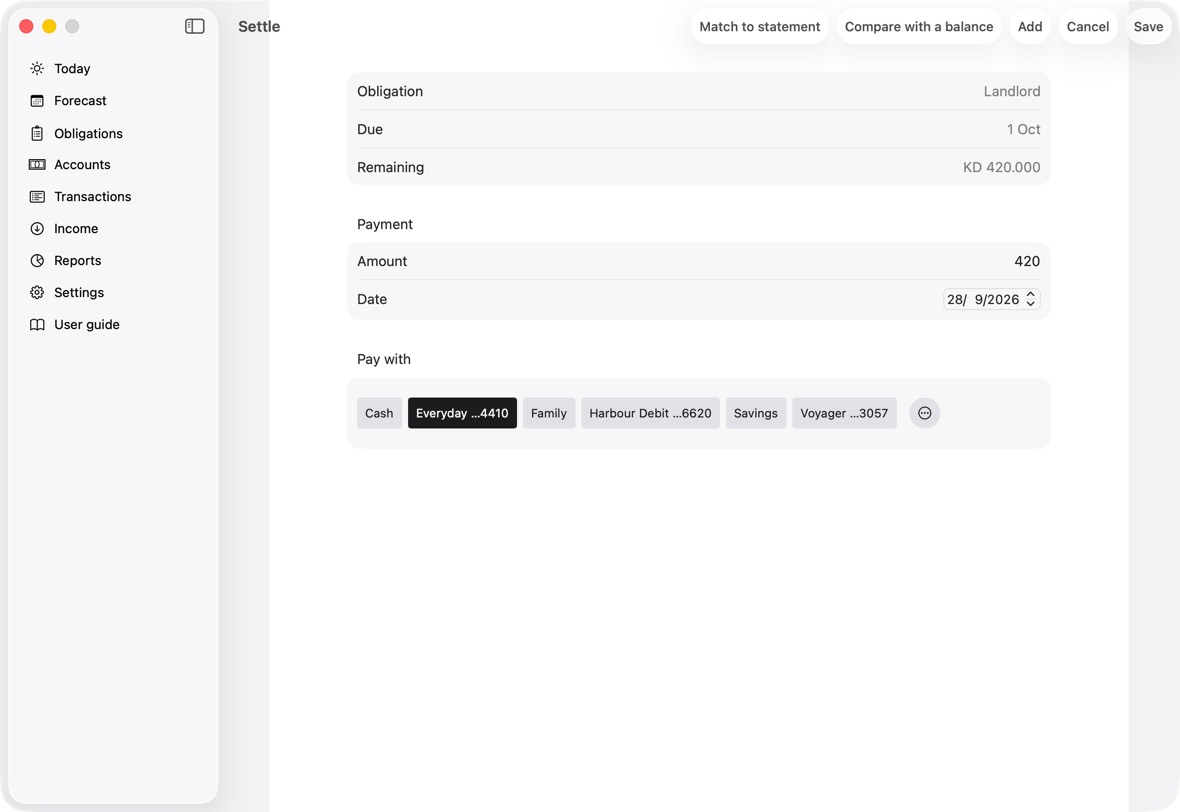The width and height of the screenshot is (1180, 812).
Task: Open Today via its sun icon
Action: tap(37, 68)
